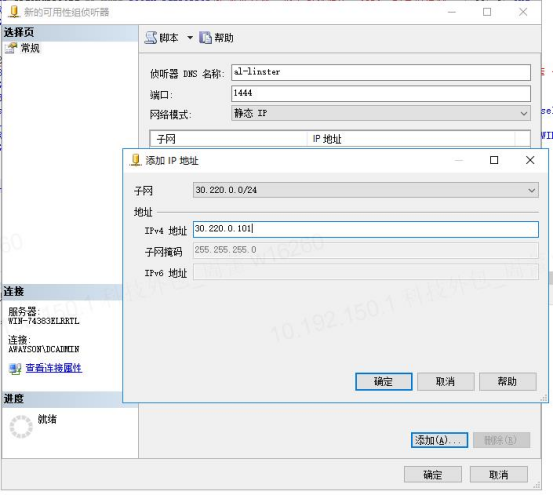Click the 脚本 script icon in toolbar
The image size is (554, 496).
pos(151,37)
